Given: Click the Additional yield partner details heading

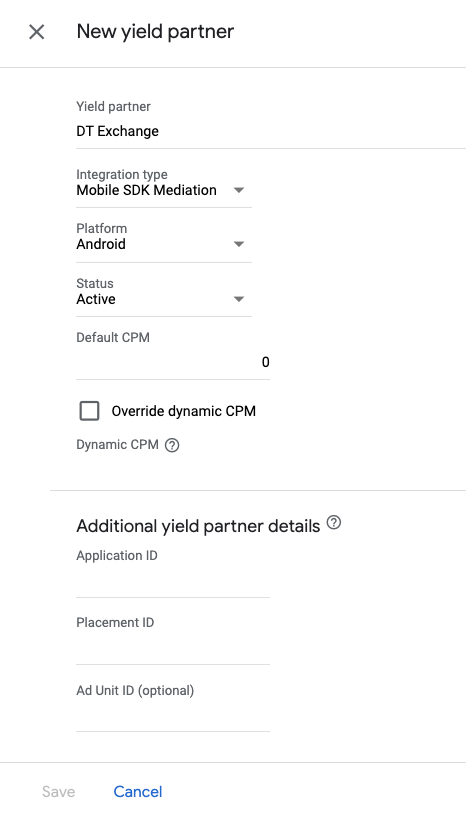Looking at the screenshot, I should point(198,526).
